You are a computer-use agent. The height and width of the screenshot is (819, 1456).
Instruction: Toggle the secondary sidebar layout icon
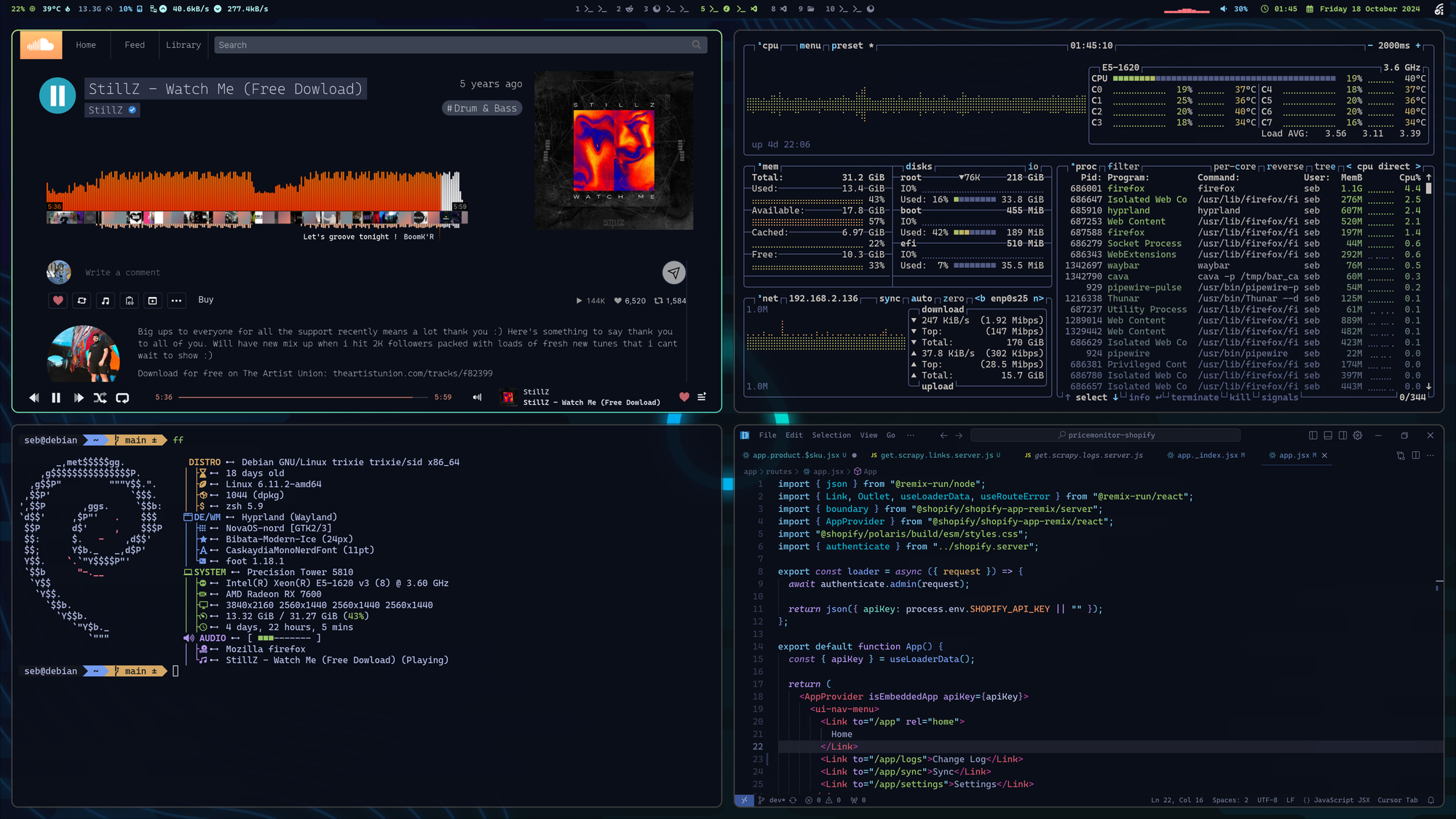pos(1342,435)
